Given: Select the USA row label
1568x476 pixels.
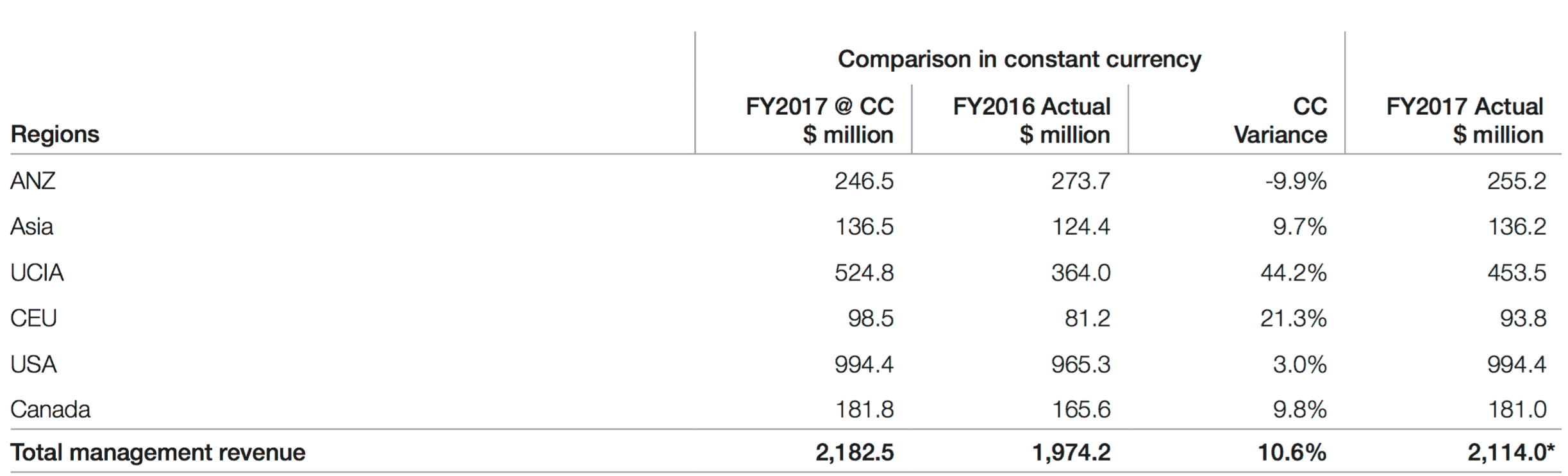Looking at the screenshot, I should click(33, 364).
